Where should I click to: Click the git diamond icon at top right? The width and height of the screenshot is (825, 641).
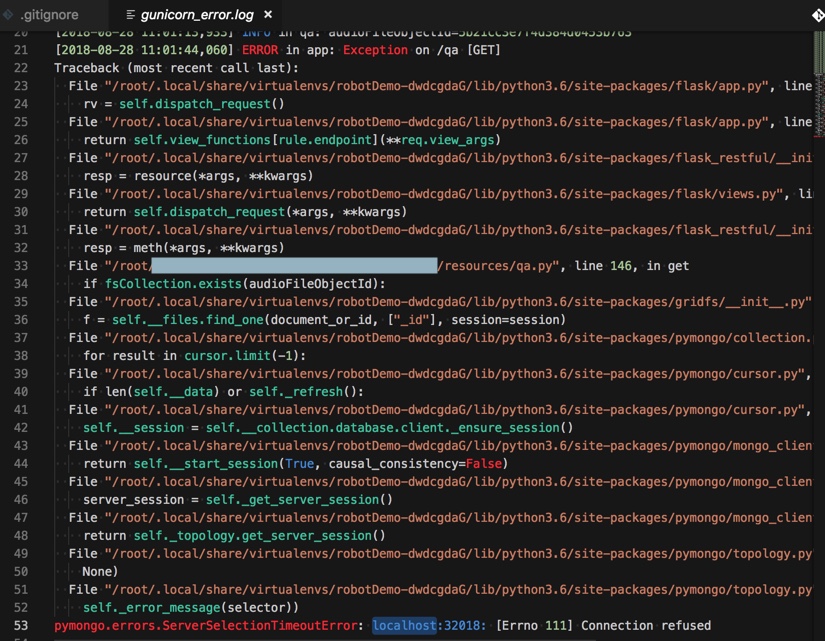click(818, 15)
